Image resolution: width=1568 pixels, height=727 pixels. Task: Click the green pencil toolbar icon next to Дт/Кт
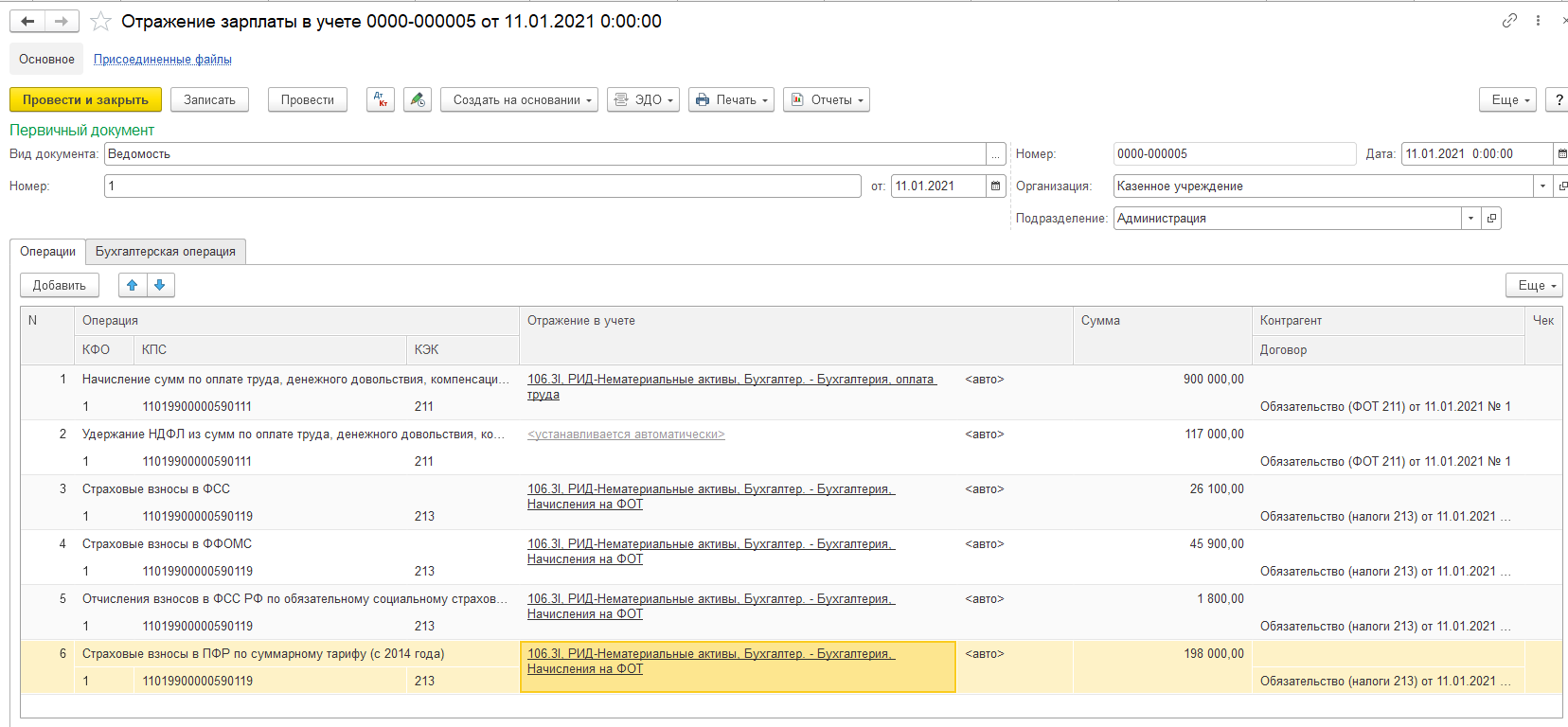click(x=418, y=99)
